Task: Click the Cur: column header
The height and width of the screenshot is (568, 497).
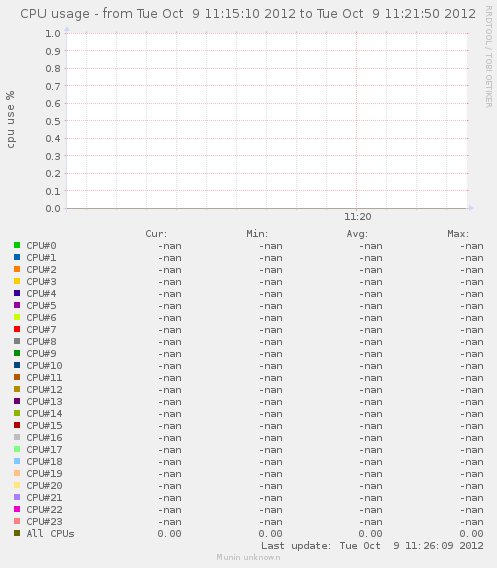Action: pyautogui.click(x=156, y=234)
